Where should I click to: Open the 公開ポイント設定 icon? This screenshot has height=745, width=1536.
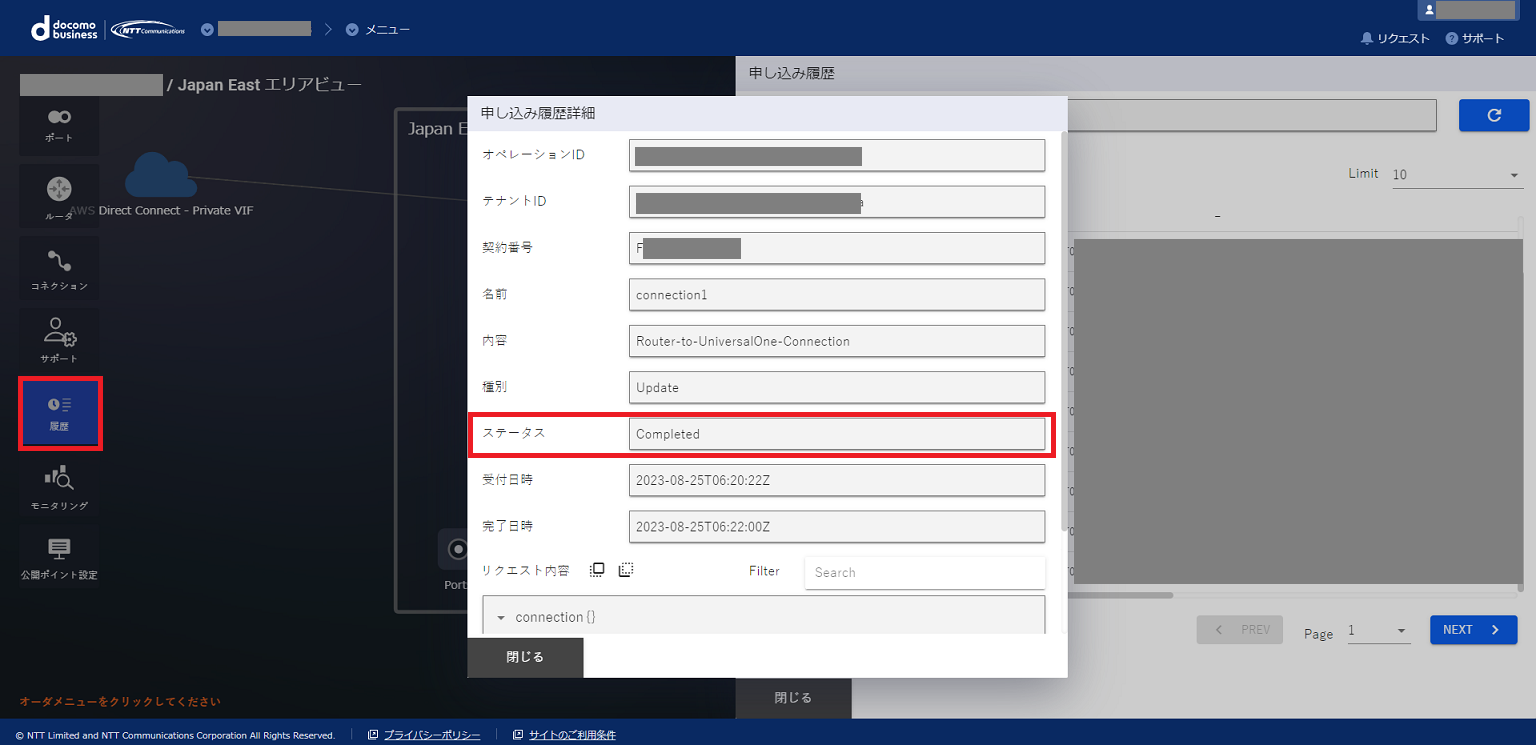(59, 558)
